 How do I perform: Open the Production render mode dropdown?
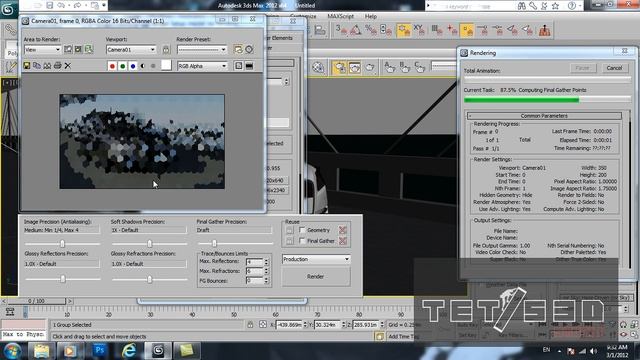pos(316,259)
